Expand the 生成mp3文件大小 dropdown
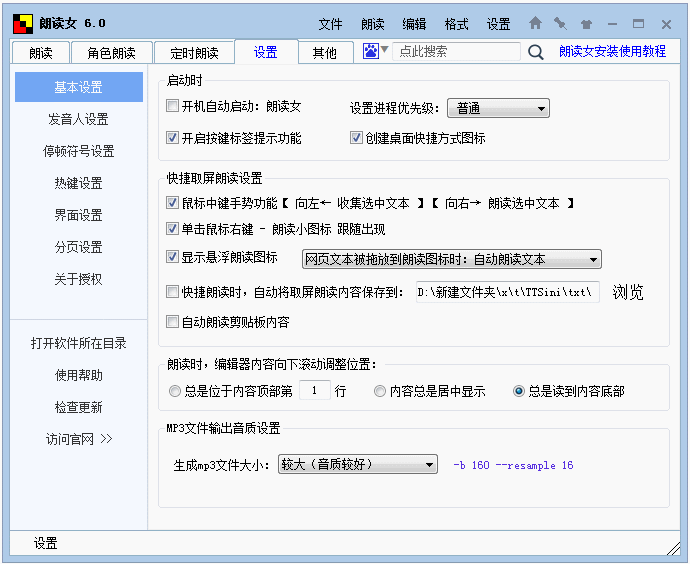 358,464
